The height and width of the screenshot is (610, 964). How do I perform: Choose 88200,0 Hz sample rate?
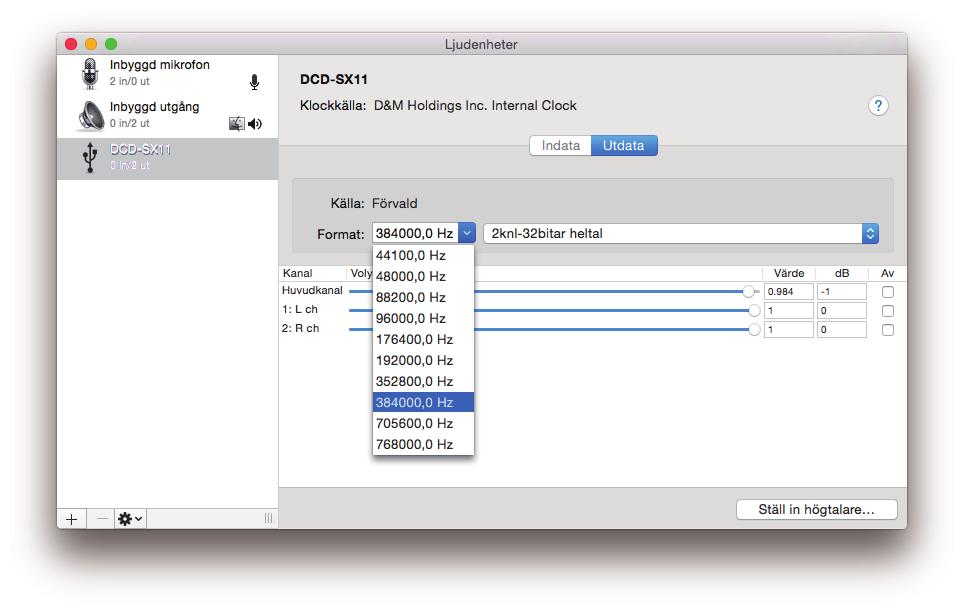click(x=423, y=297)
